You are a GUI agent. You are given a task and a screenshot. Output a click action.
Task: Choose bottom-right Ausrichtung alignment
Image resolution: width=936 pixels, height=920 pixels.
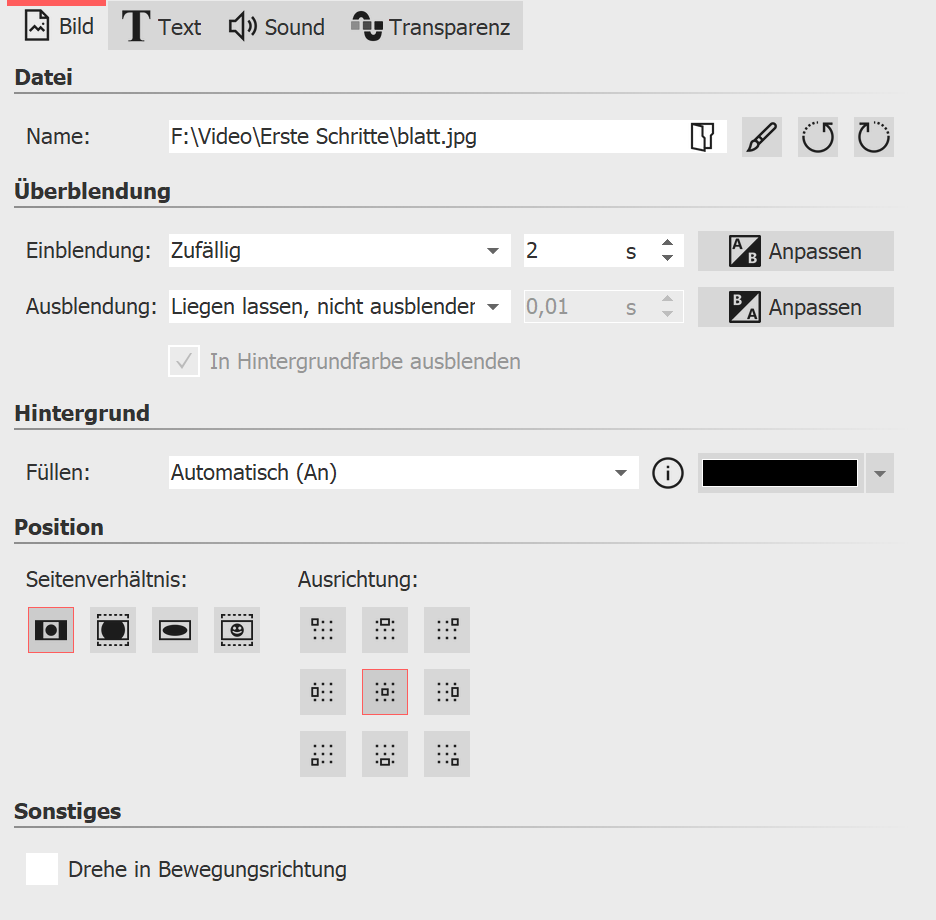(446, 753)
